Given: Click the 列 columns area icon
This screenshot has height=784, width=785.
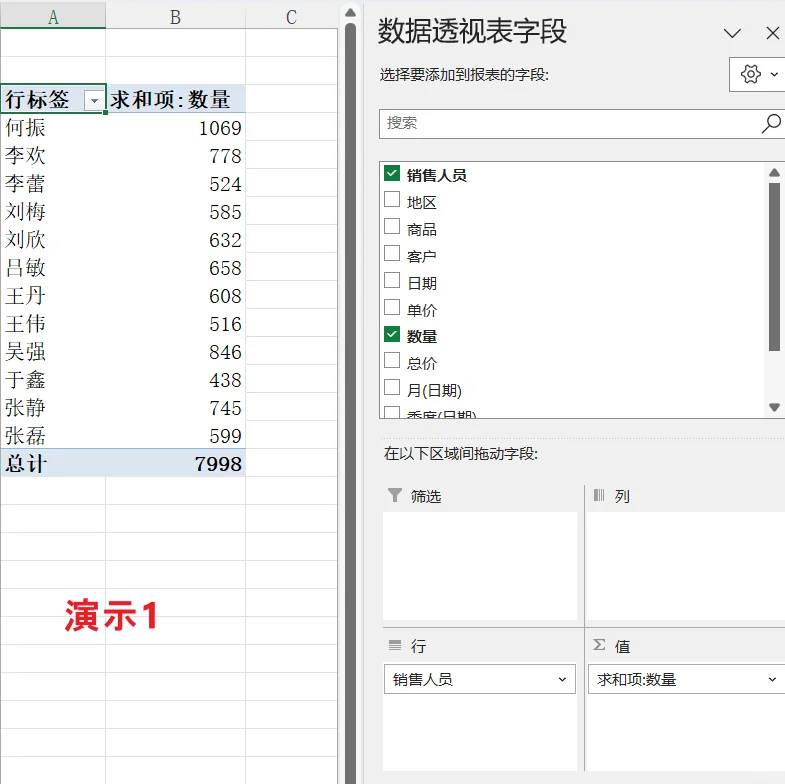Looking at the screenshot, I should (599, 495).
